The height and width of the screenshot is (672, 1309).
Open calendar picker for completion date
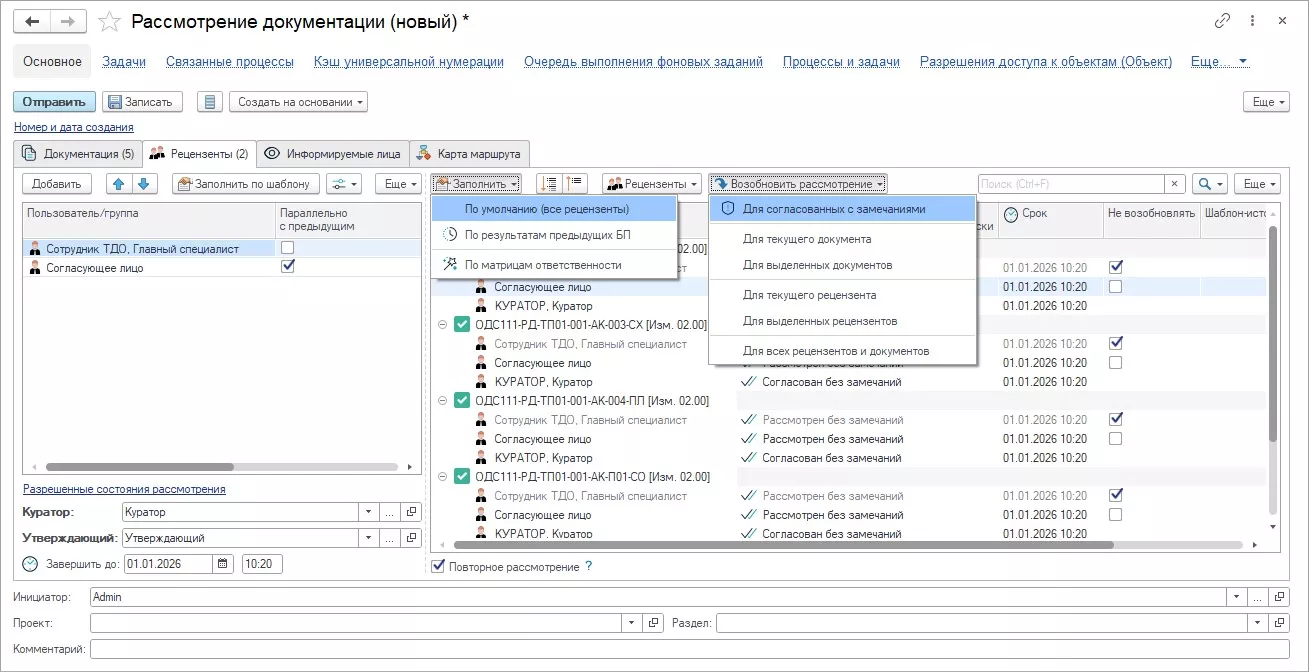coord(223,564)
